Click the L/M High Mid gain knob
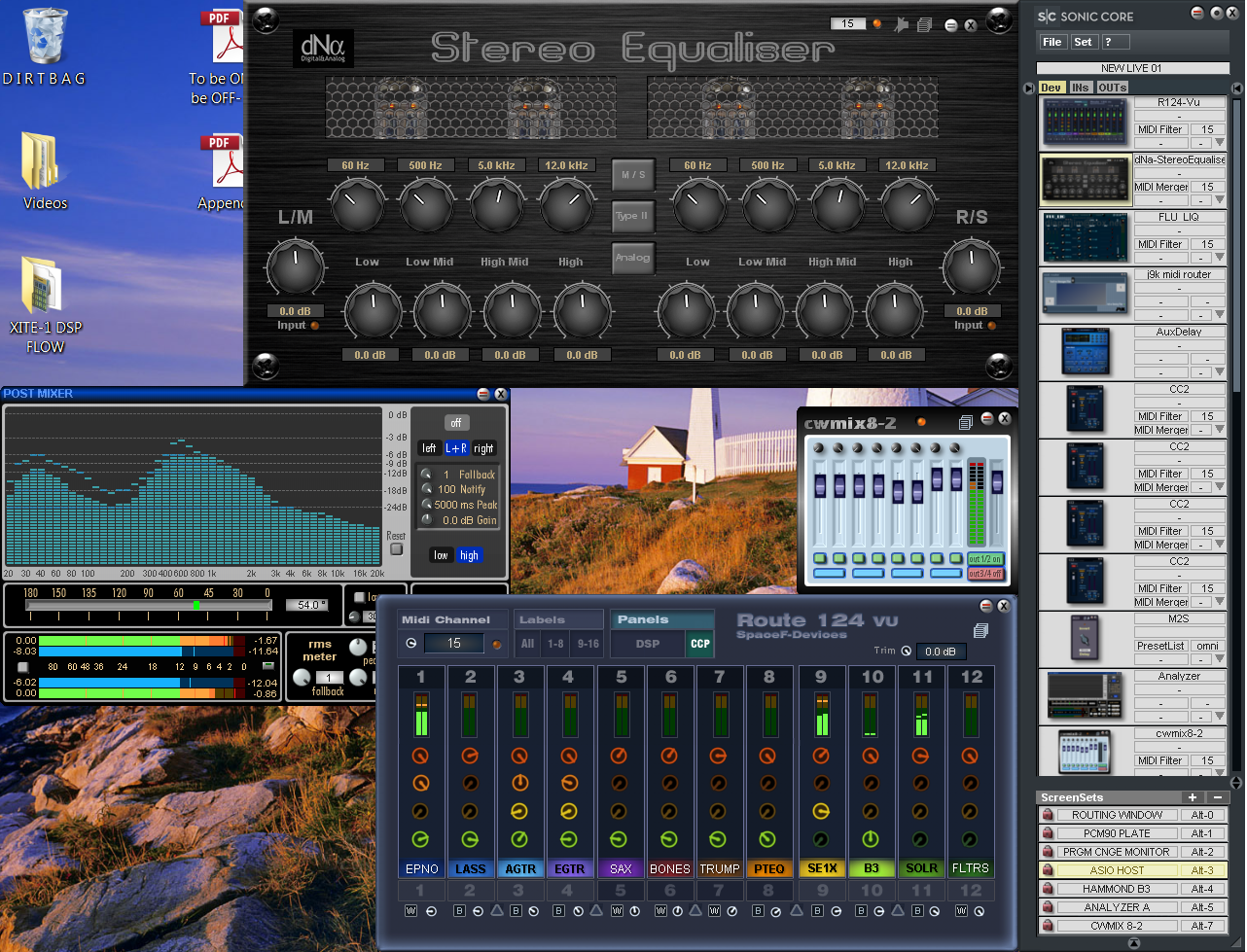The width and height of the screenshot is (1247, 952). coord(513,312)
